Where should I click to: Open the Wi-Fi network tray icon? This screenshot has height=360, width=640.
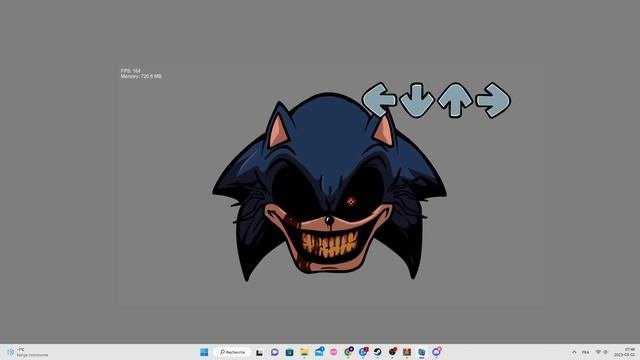pyautogui.click(x=598, y=352)
